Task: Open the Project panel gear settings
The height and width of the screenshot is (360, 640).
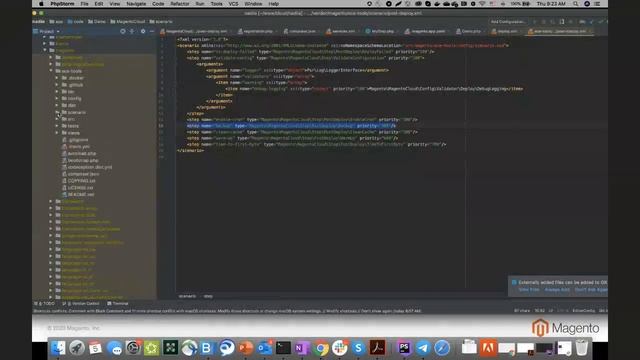Action: (143, 31)
